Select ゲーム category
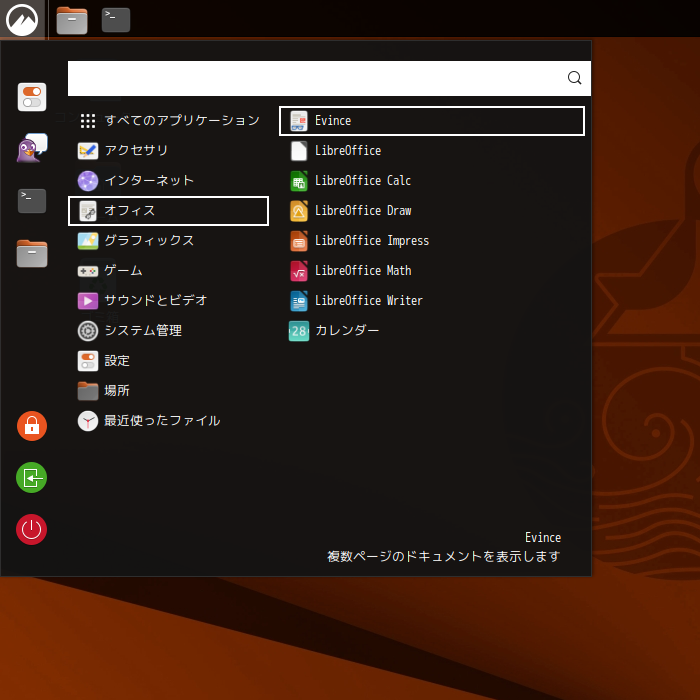The image size is (700, 700). pyautogui.click(x=168, y=271)
